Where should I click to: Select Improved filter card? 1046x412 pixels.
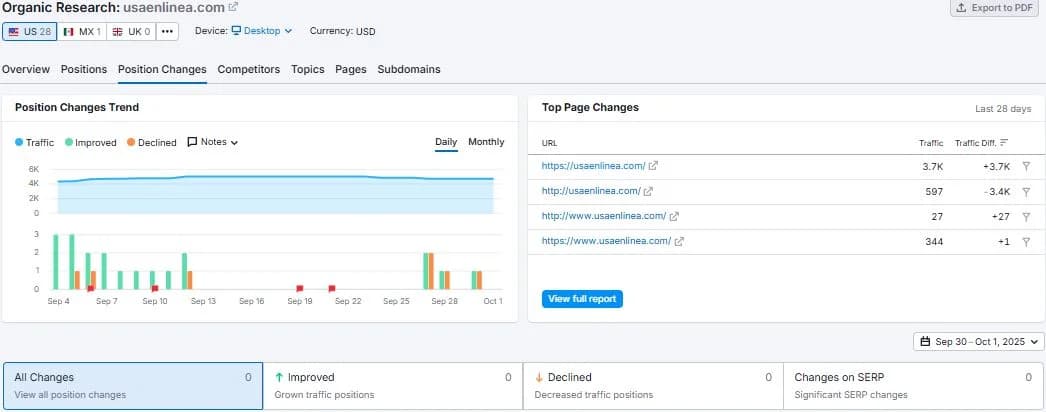(393, 386)
